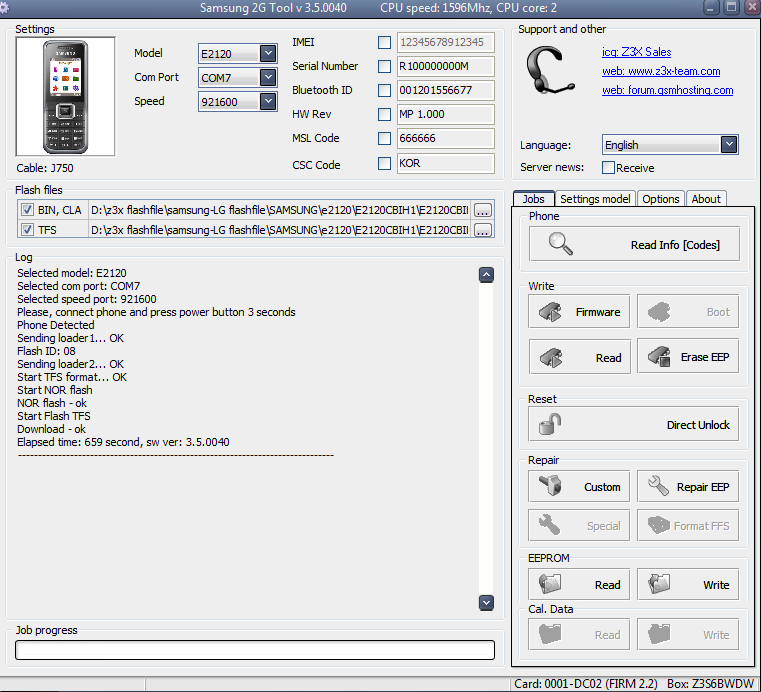Click the gear icon in the title bar
The image size is (761, 692).
pos(4,8)
